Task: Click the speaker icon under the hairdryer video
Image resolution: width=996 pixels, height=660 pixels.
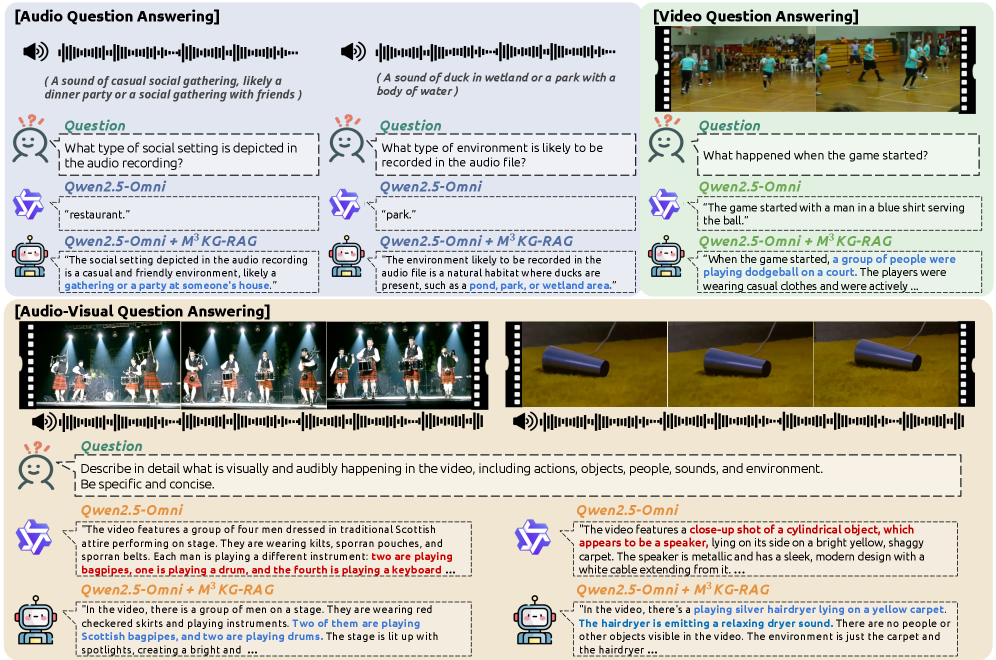Action: pos(525,421)
